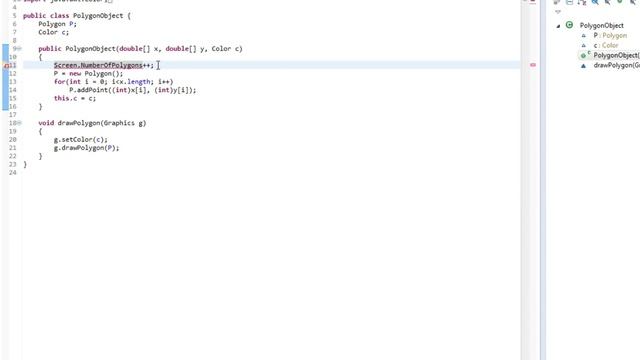The image size is (640, 360).
Task: Click the 'for(int i = 0; i<x.length; i++)' line
Action: 113,82
